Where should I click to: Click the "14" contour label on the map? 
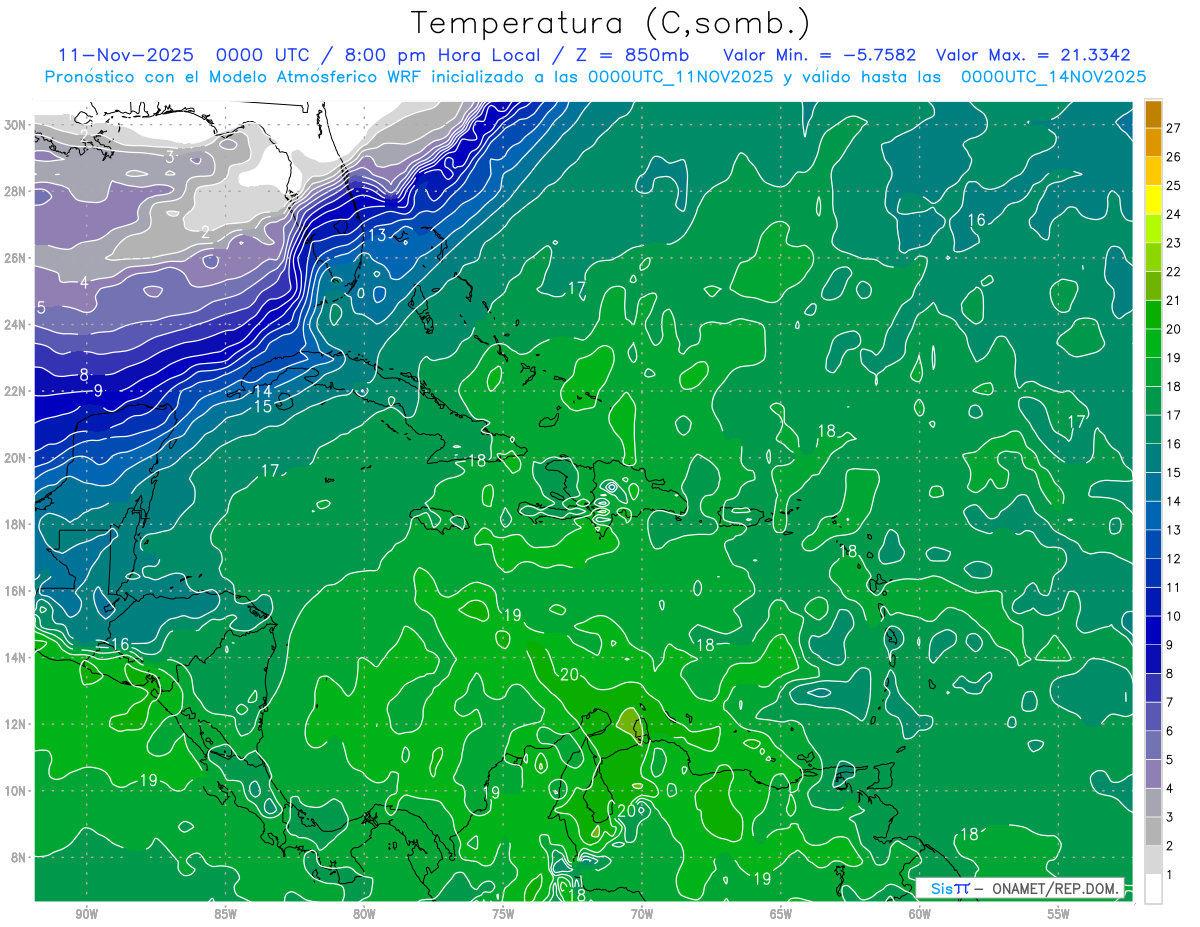click(x=263, y=391)
